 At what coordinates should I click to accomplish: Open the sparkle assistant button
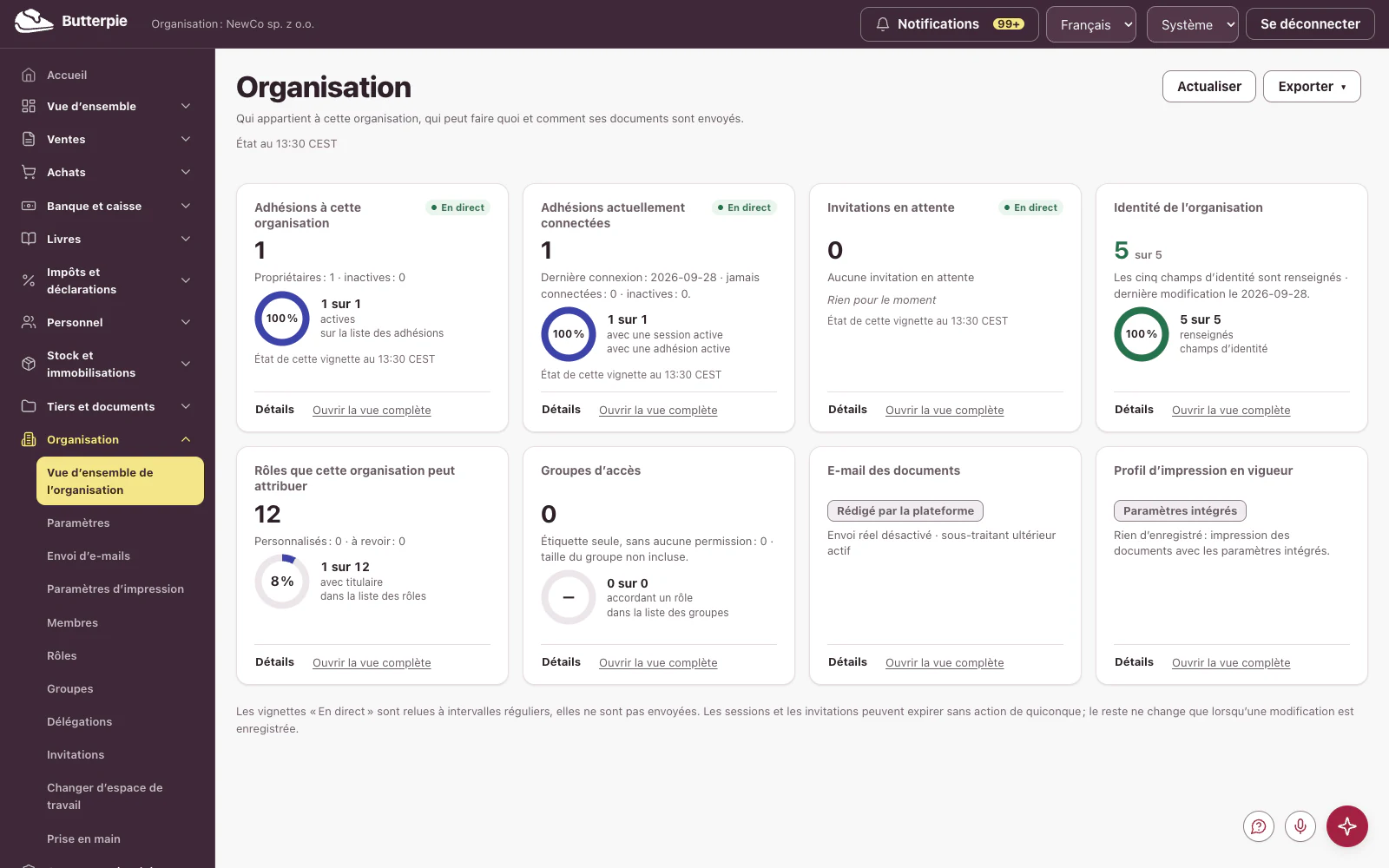1347,826
